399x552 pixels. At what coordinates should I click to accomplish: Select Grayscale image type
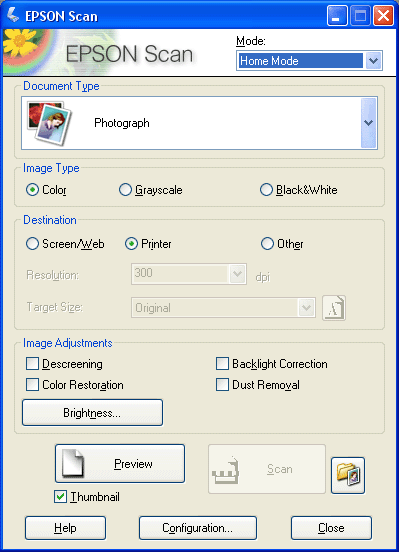[151, 190]
